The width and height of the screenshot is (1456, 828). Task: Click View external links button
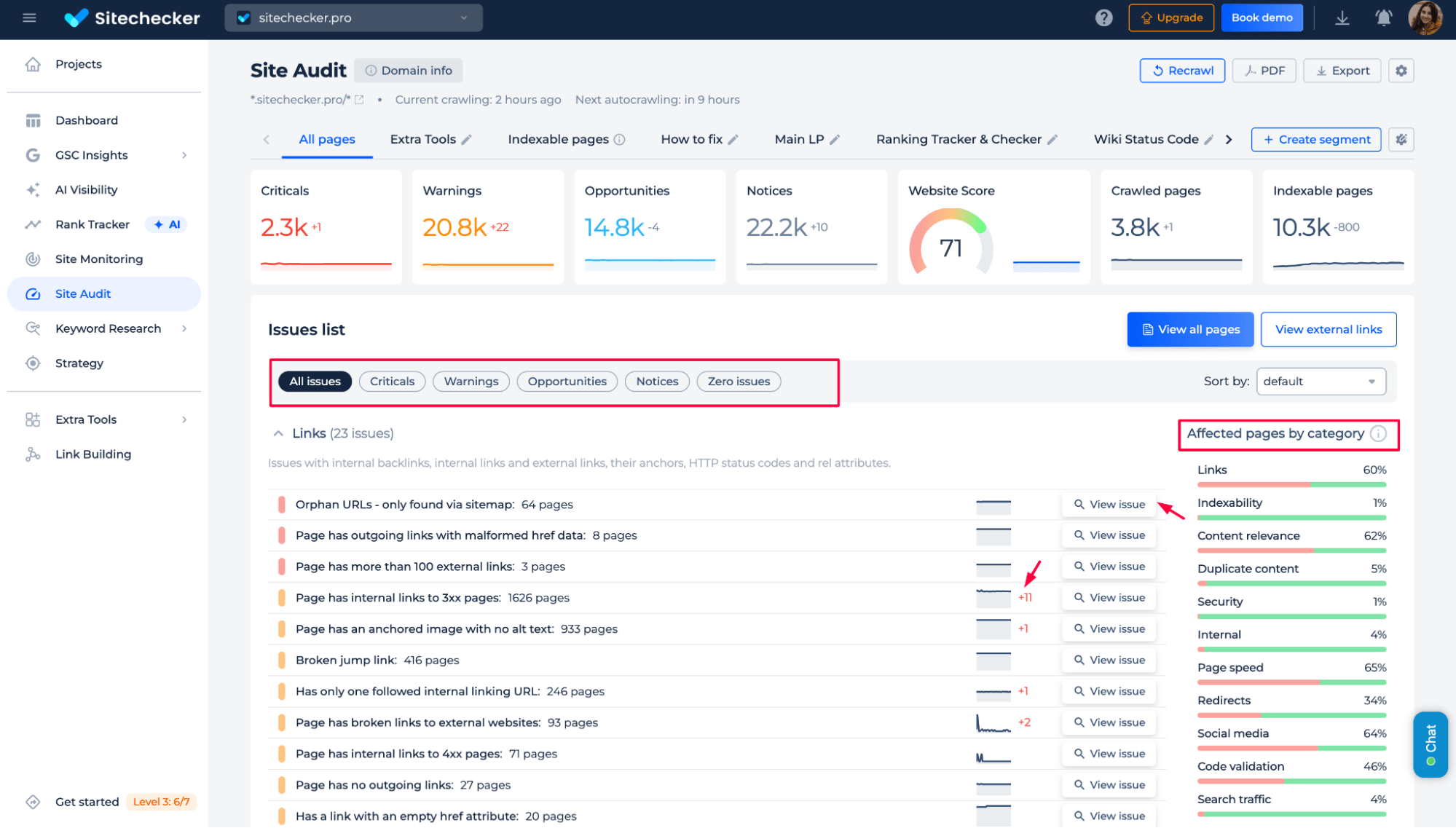1329,329
